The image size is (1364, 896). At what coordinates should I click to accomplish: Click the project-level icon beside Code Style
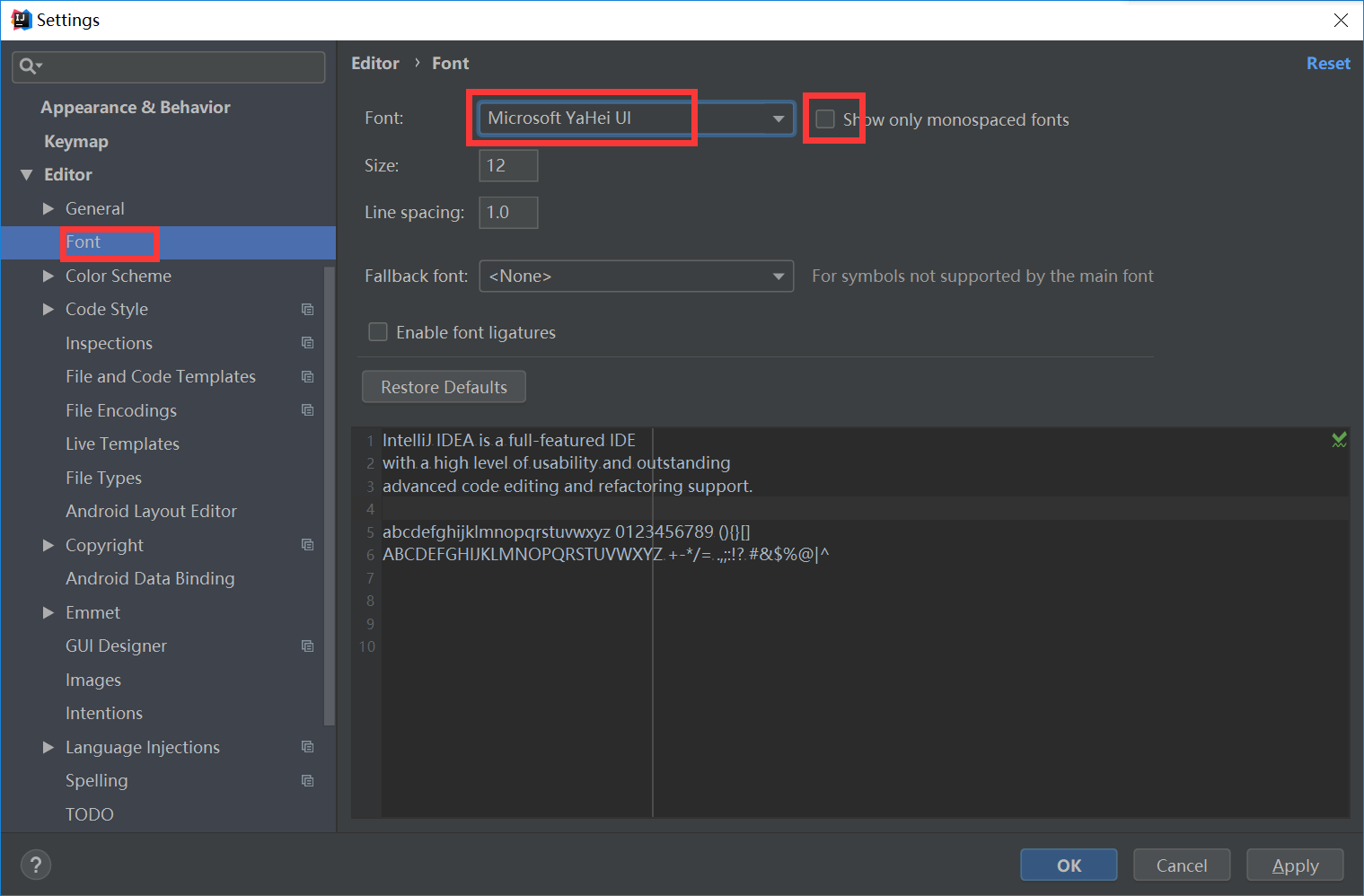pos(308,309)
